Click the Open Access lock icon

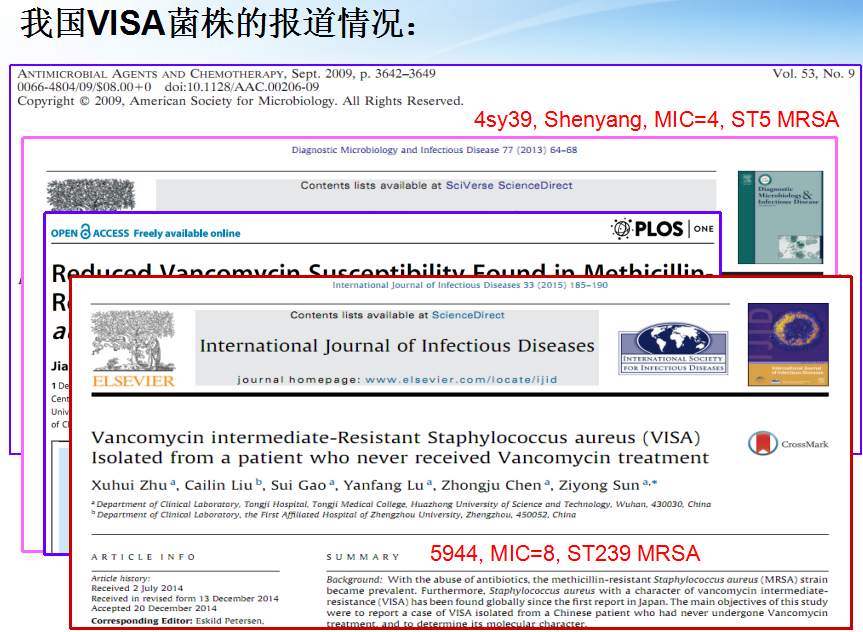click(x=85, y=233)
